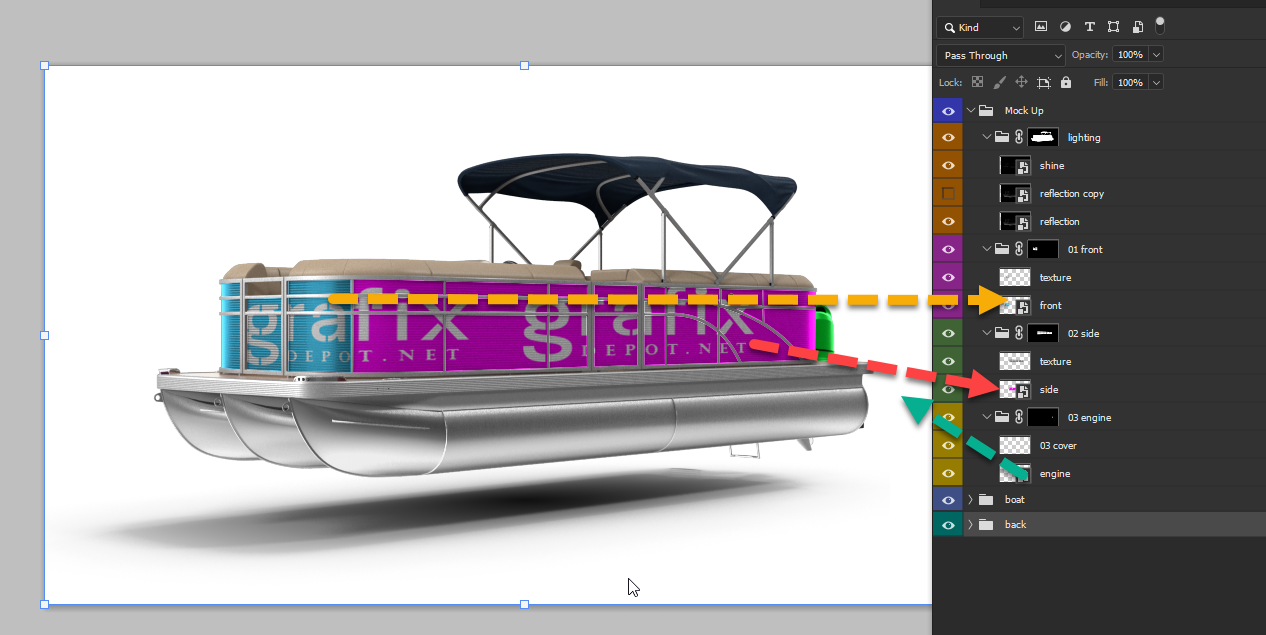
Task: Click the adjustment layer filter icon
Action: tap(1065, 27)
